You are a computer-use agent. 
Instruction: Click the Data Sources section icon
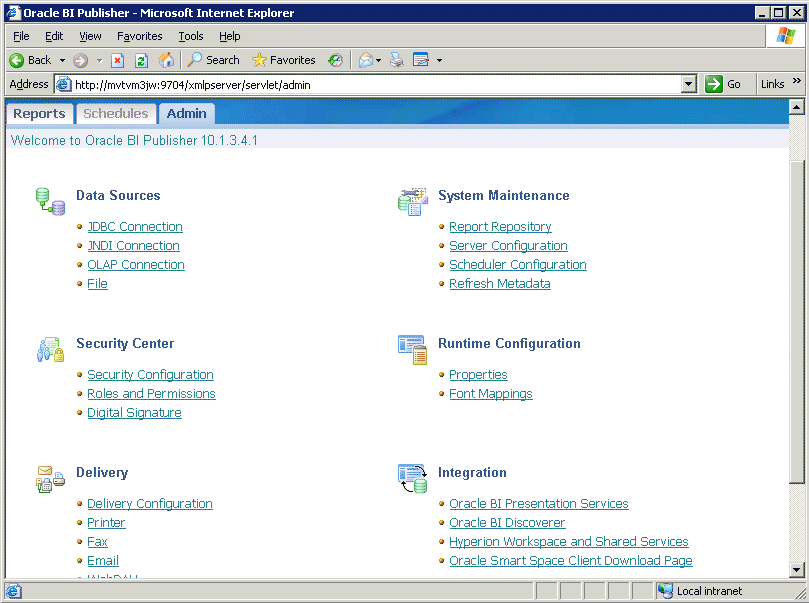click(x=49, y=200)
